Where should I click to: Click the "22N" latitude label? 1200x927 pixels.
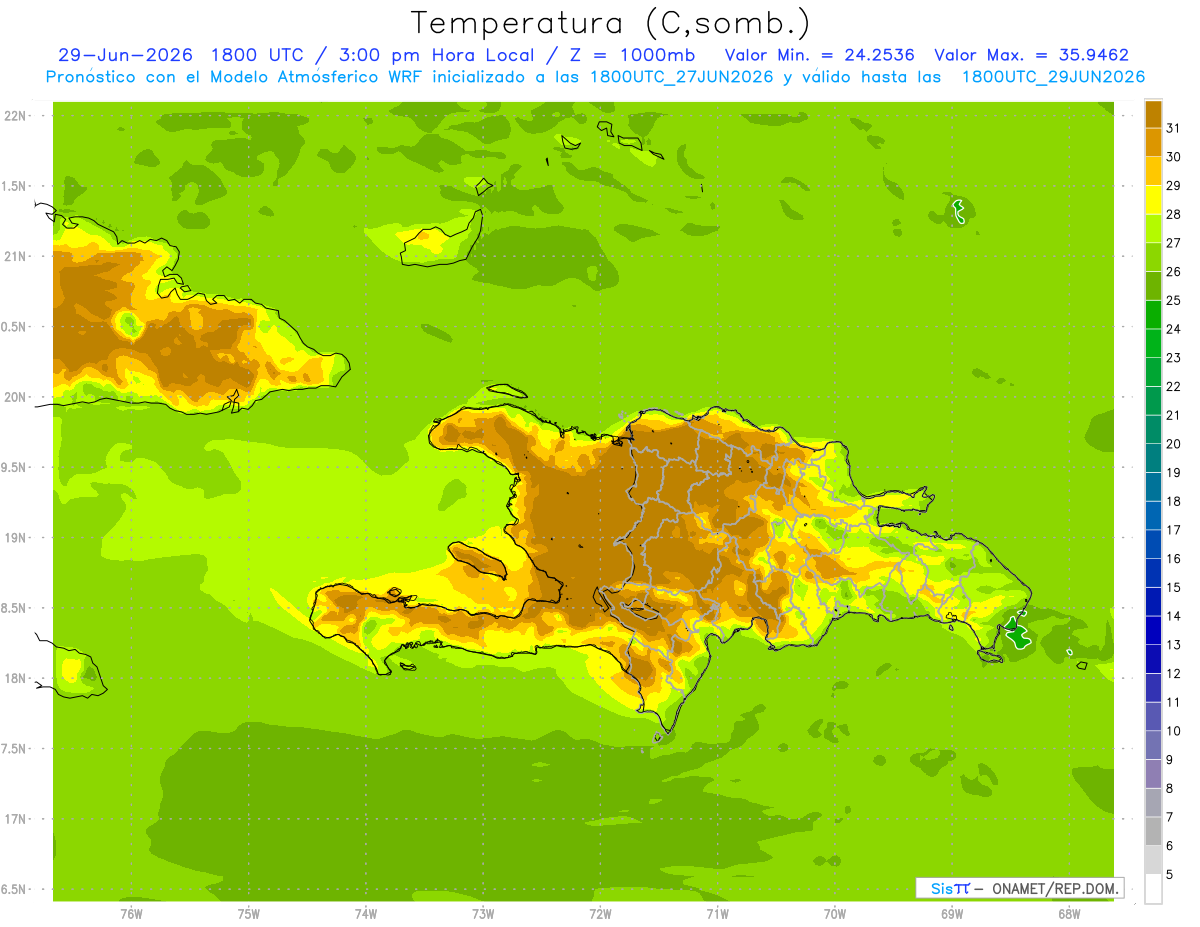(x=15, y=116)
